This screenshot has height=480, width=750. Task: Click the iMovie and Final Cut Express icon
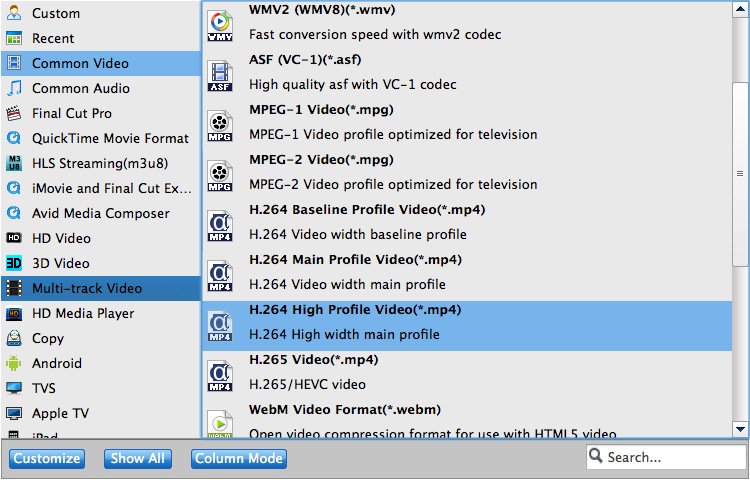coord(14,188)
